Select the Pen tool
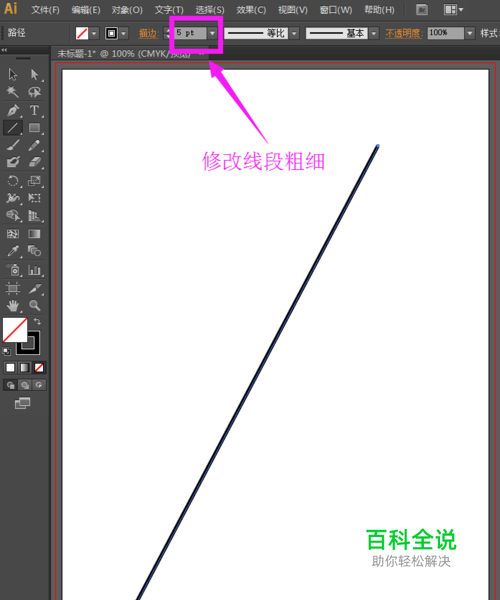Viewport: 500px width, 600px height. click(13, 110)
